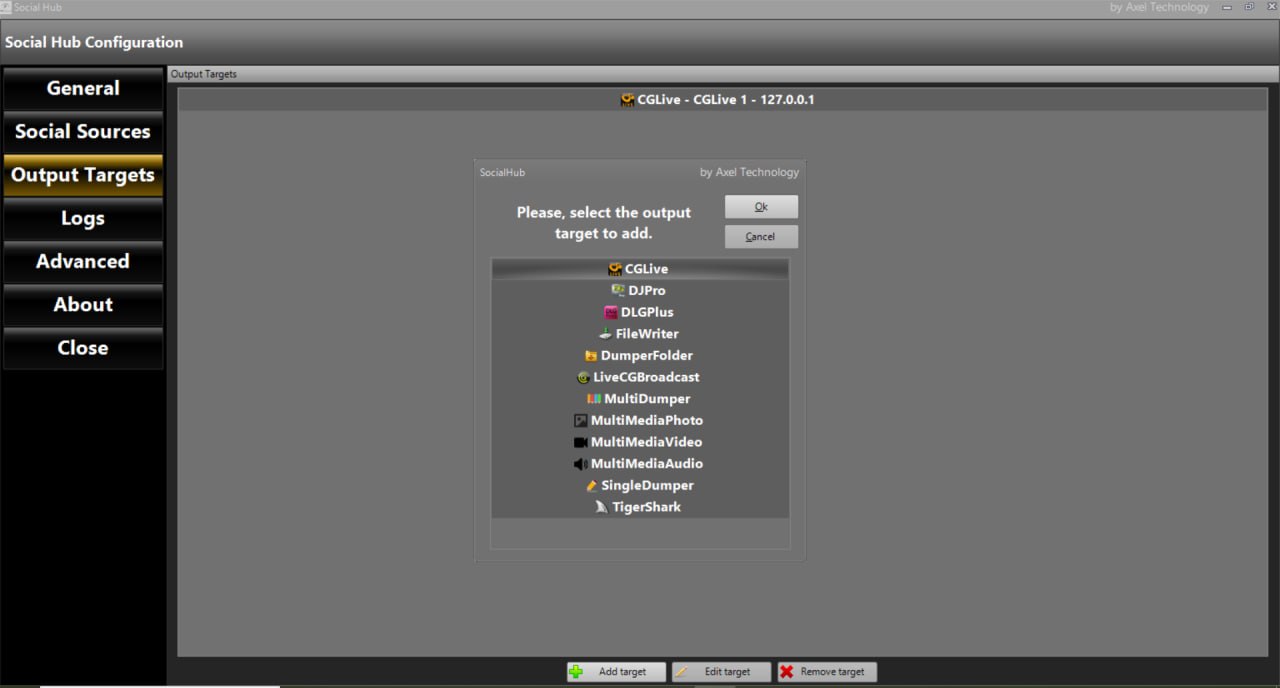1280x688 pixels.
Task: Click the Remove target button
Action: (x=827, y=672)
